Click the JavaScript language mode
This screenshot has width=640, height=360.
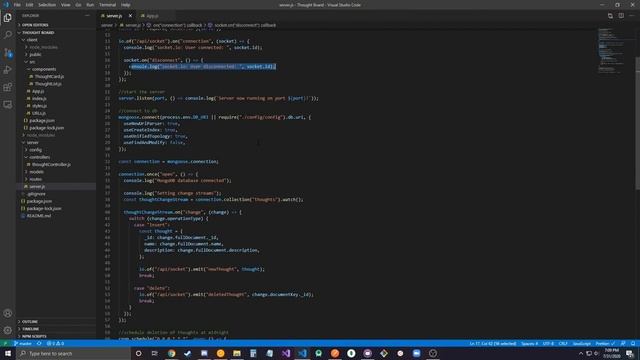pos(582,344)
